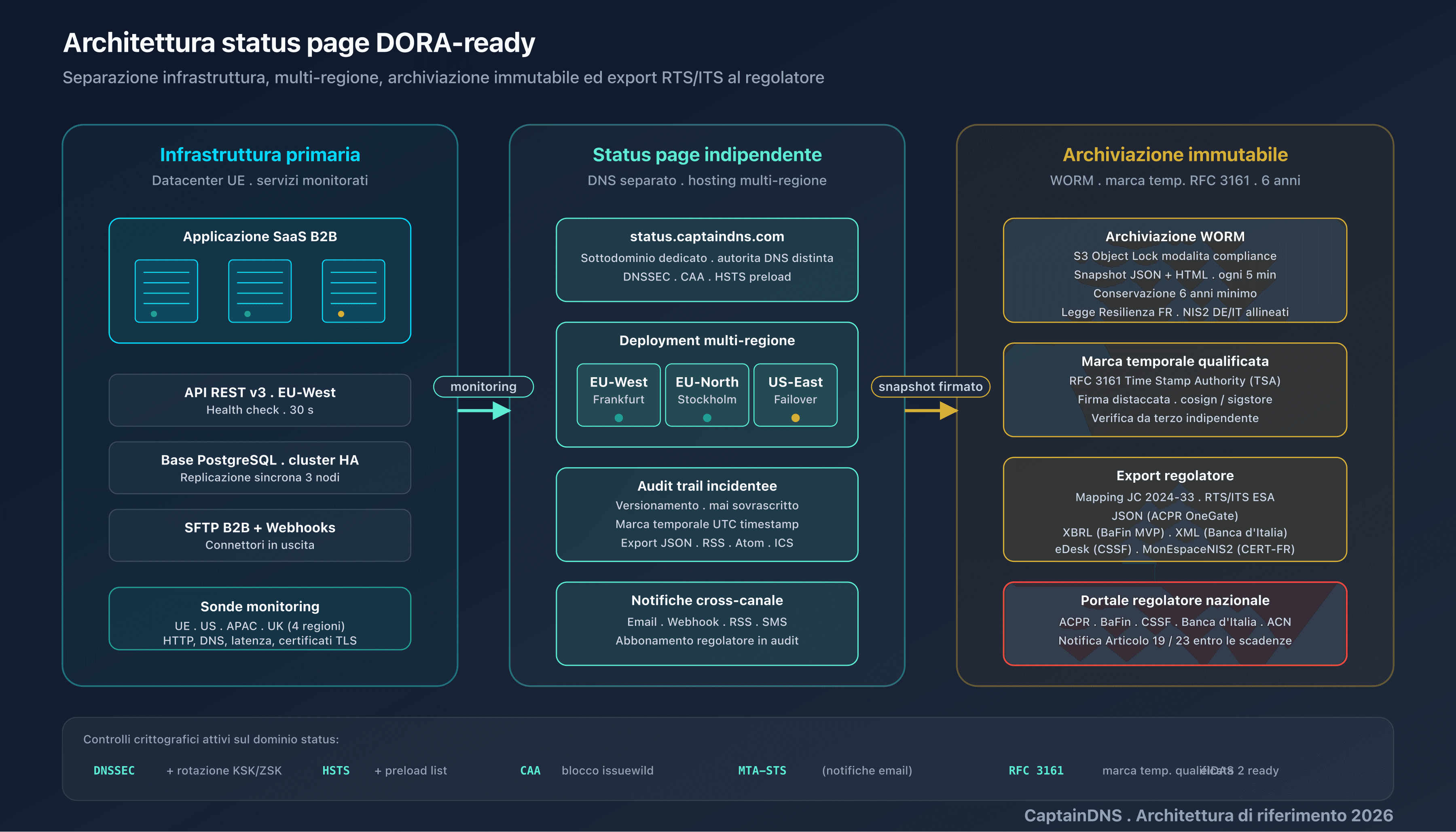Open the EU-West Frankfurt region card
The height and width of the screenshot is (832, 1456).
tap(618, 395)
